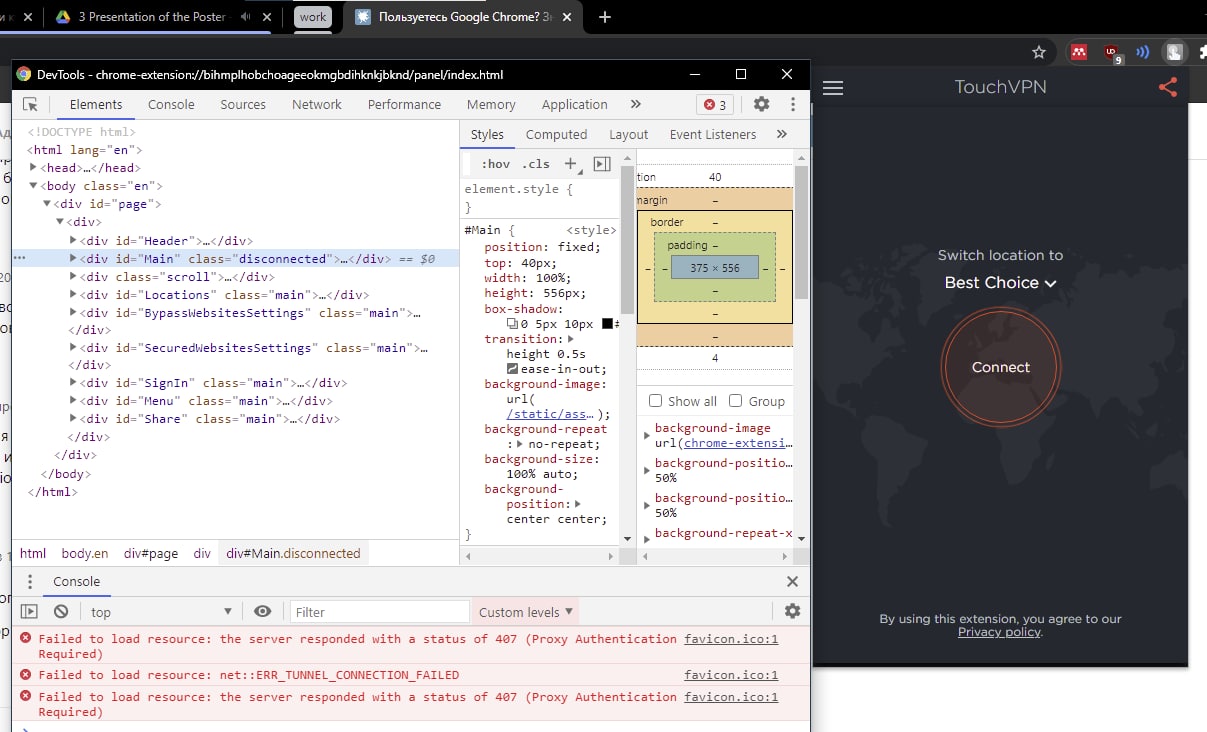Screen dimensions: 1207x732
Task: Open the console sidebar panel icon
Action: (x=29, y=611)
